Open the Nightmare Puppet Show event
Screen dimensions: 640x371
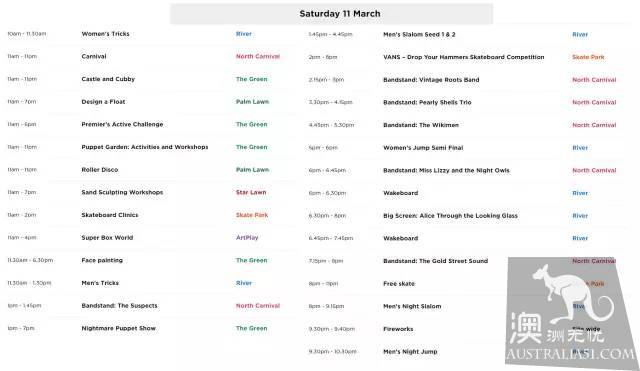pyautogui.click(x=118, y=328)
